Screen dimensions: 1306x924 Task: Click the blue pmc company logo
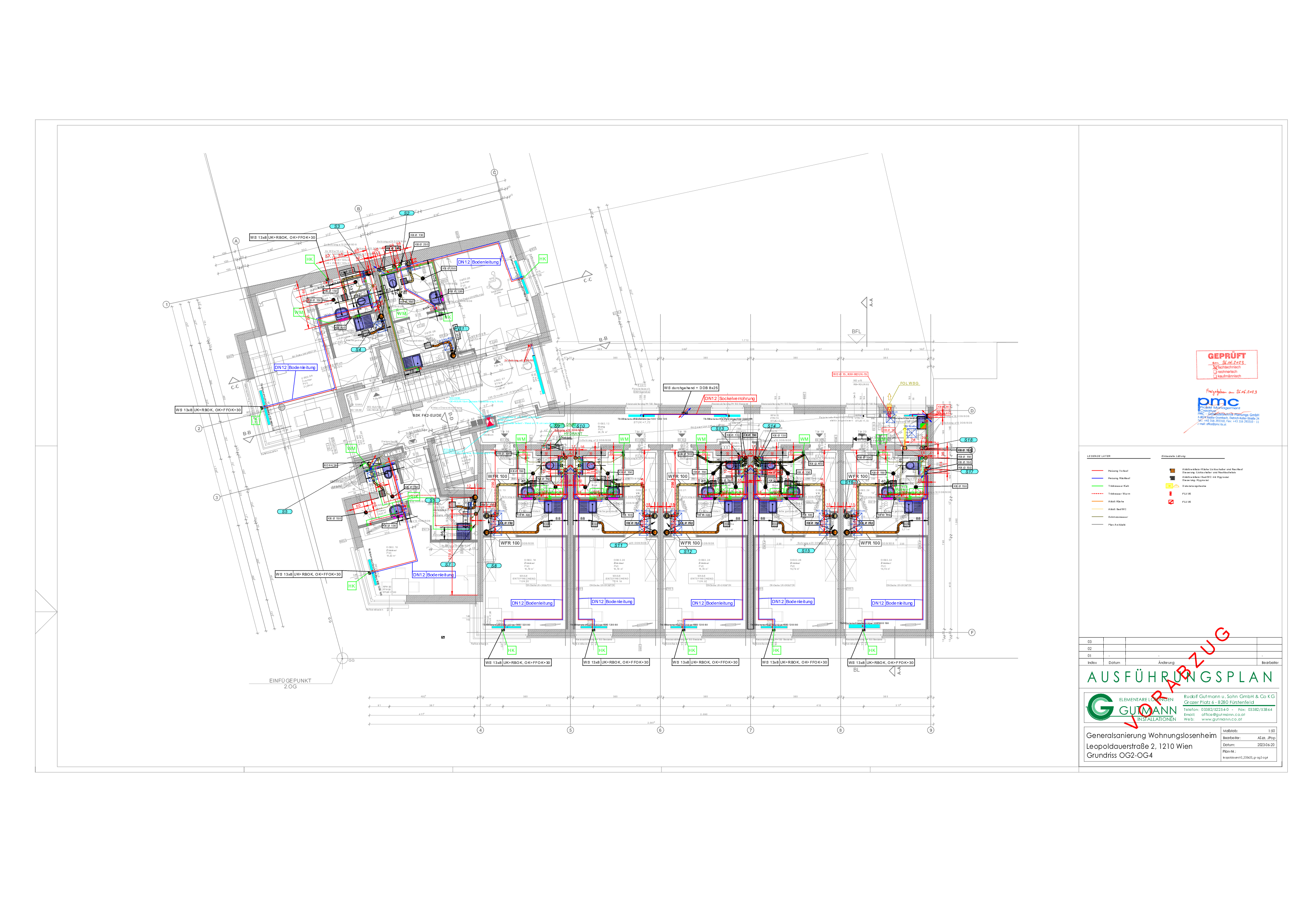coord(1218,402)
